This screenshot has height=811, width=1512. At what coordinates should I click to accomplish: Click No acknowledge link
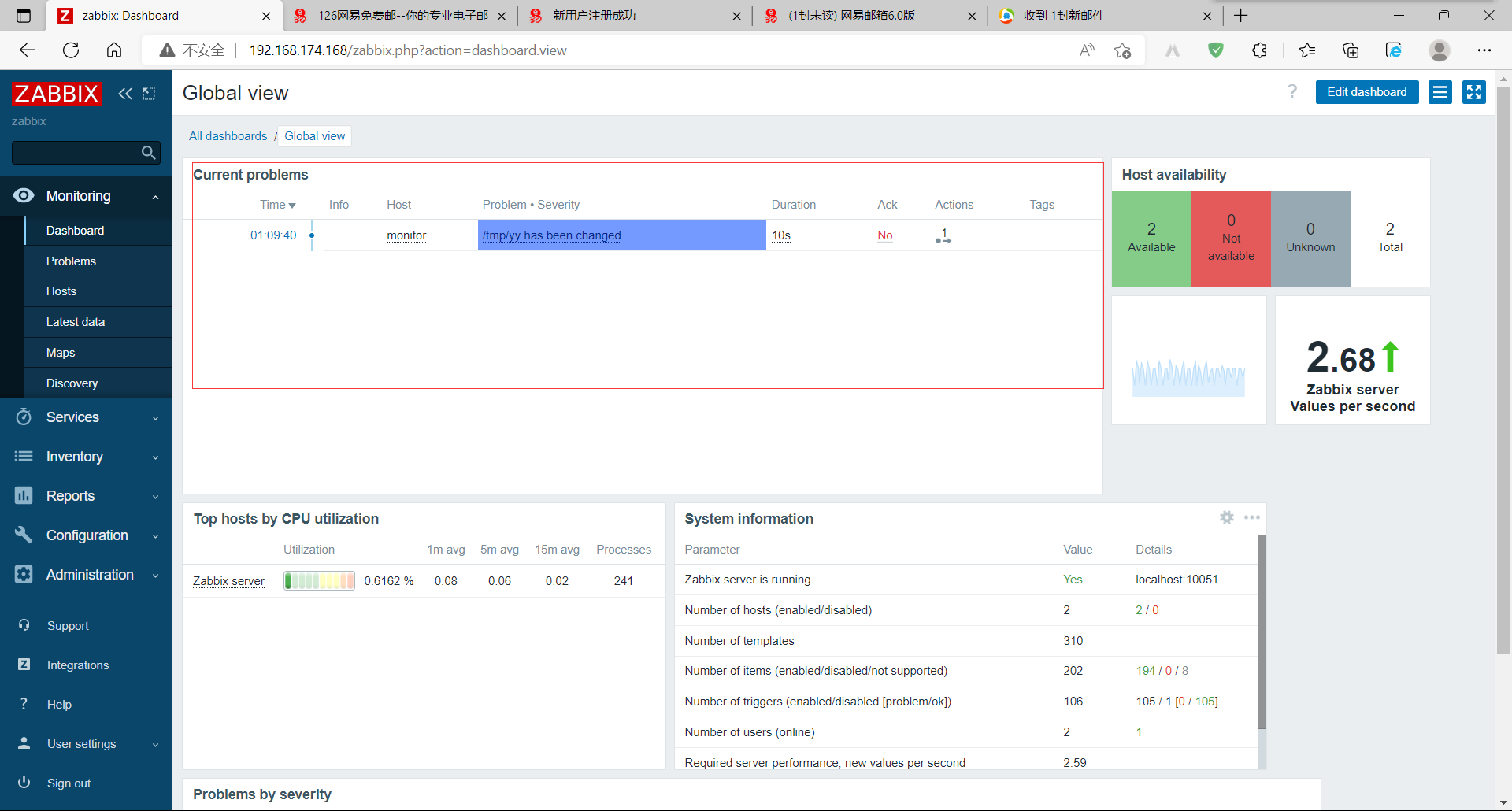885,235
